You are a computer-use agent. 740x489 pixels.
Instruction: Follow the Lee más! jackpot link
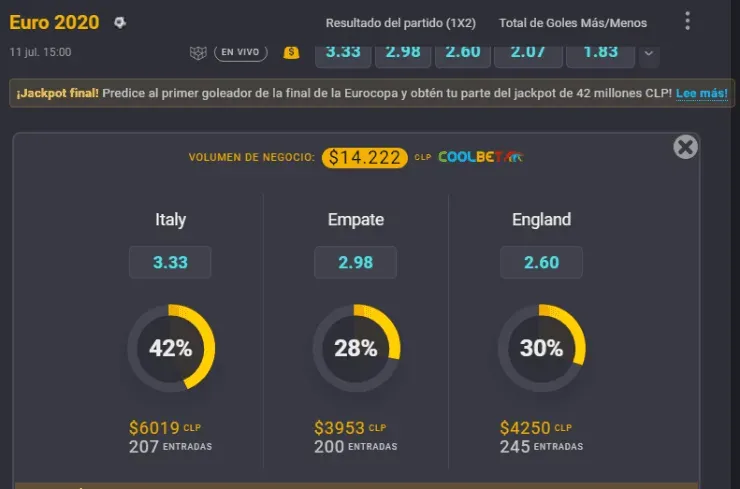pos(703,93)
